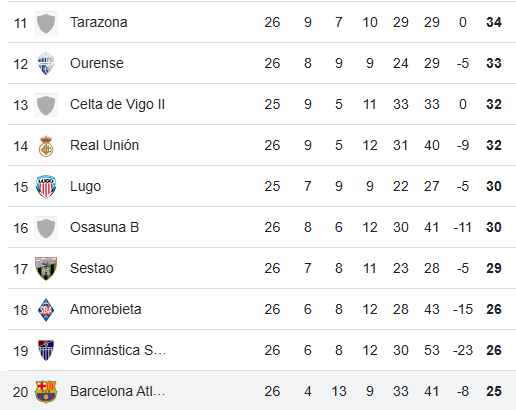Click the Osasuna B placeholder shield icon

pyautogui.click(x=46, y=228)
